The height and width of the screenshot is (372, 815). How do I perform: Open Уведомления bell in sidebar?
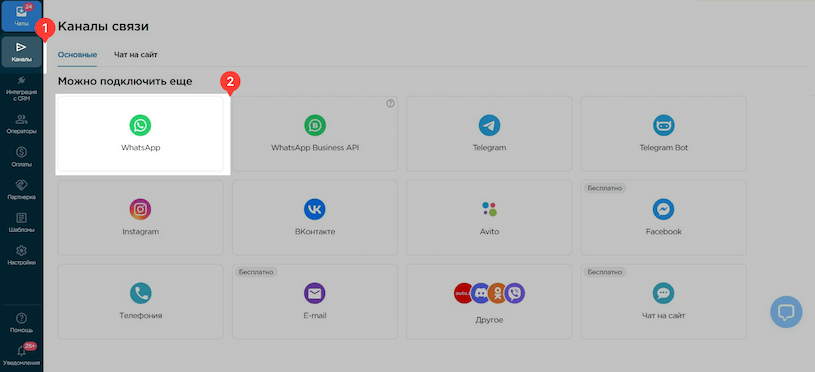[21, 354]
